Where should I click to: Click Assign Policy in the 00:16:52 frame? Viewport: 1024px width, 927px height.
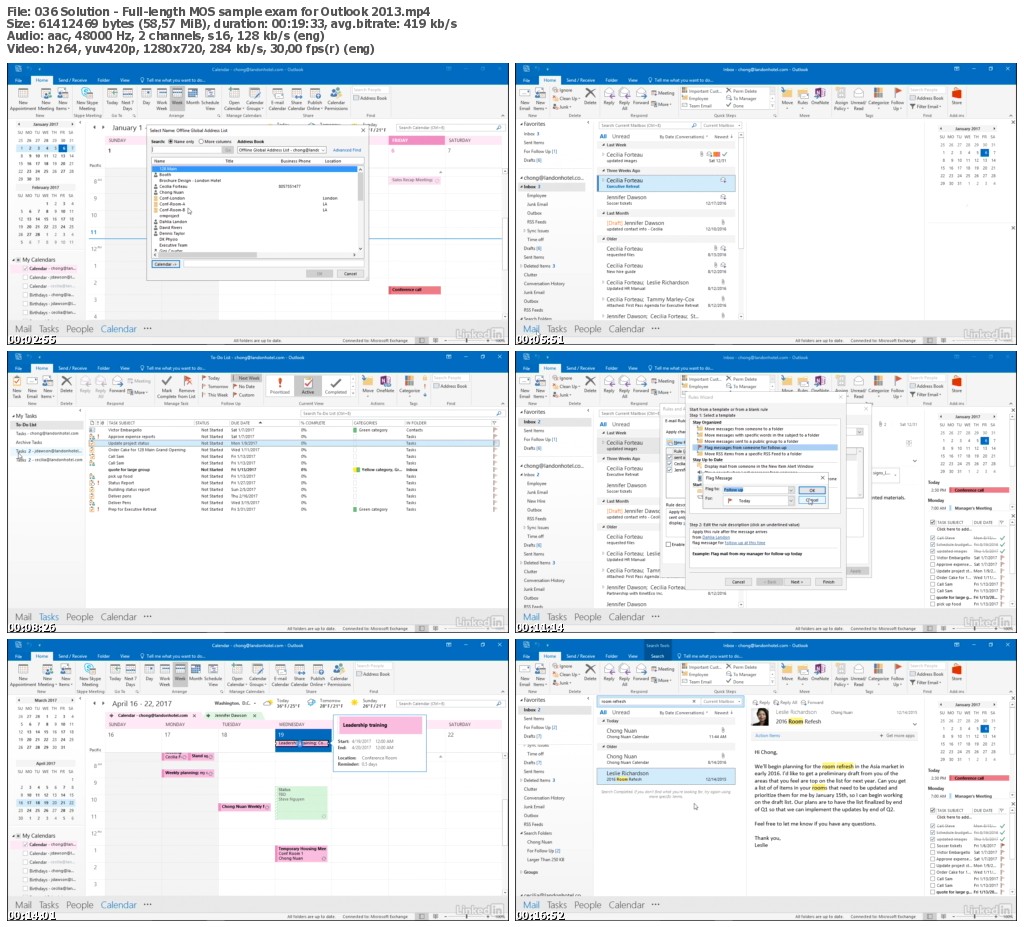(x=841, y=675)
